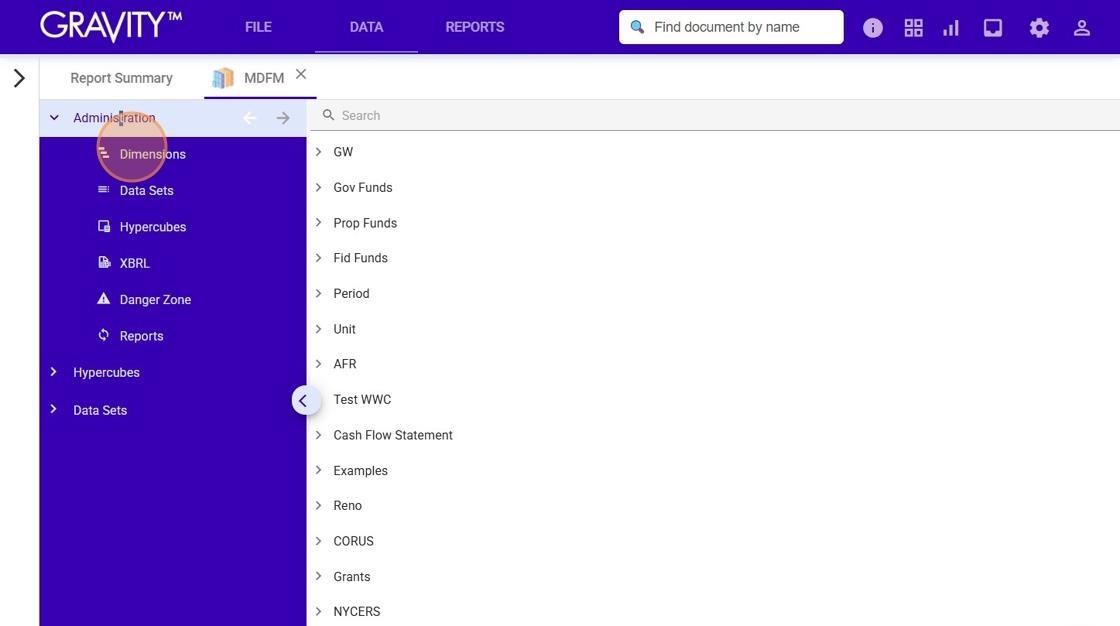The height and width of the screenshot is (626, 1120).
Task: Collapse the sidebar with the round chevron button
Action: coord(304,401)
